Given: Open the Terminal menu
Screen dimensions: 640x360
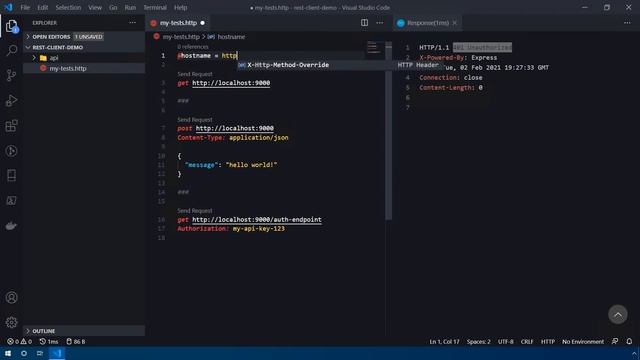Looking at the screenshot, I should (155, 8).
